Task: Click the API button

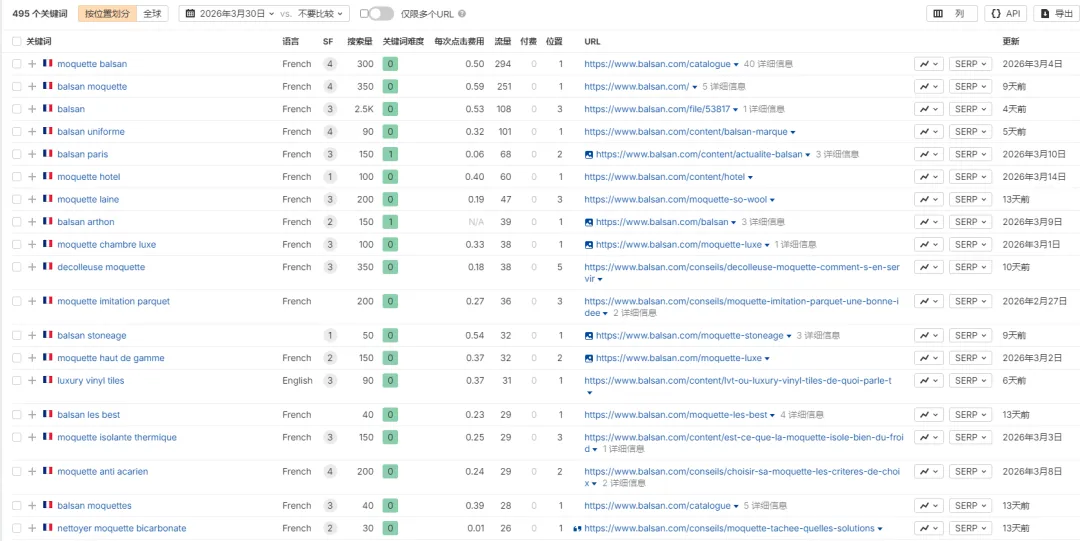Action: pos(1006,14)
